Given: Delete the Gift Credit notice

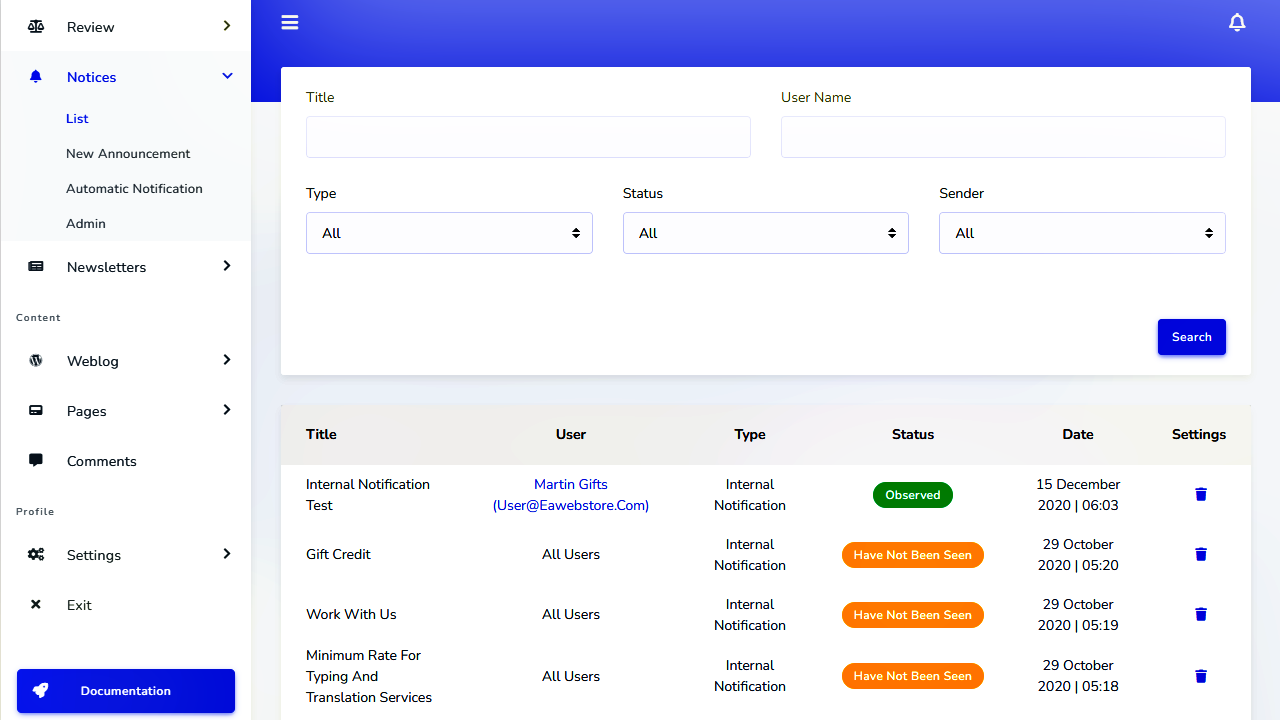Looking at the screenshot, I should 1200,554.
